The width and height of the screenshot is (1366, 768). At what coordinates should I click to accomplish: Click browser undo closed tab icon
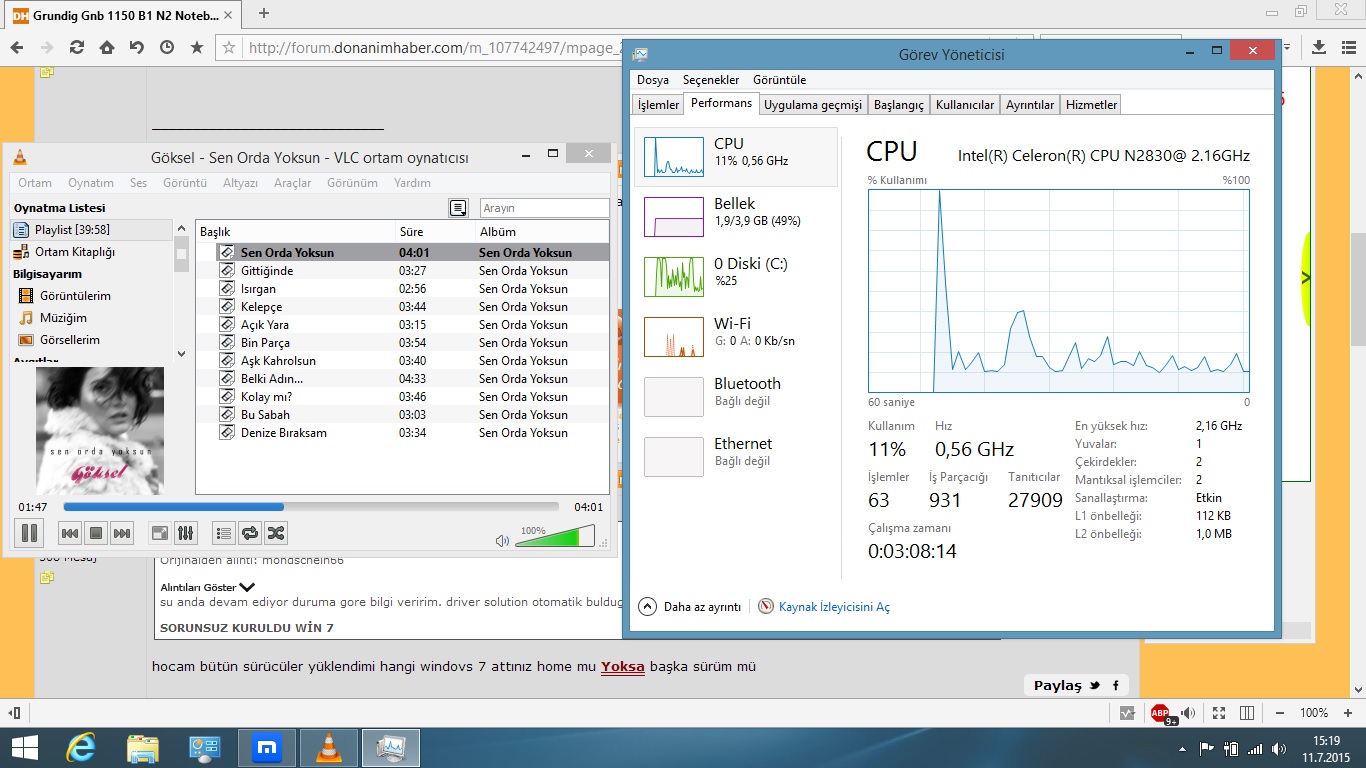[x=136, y=47]
